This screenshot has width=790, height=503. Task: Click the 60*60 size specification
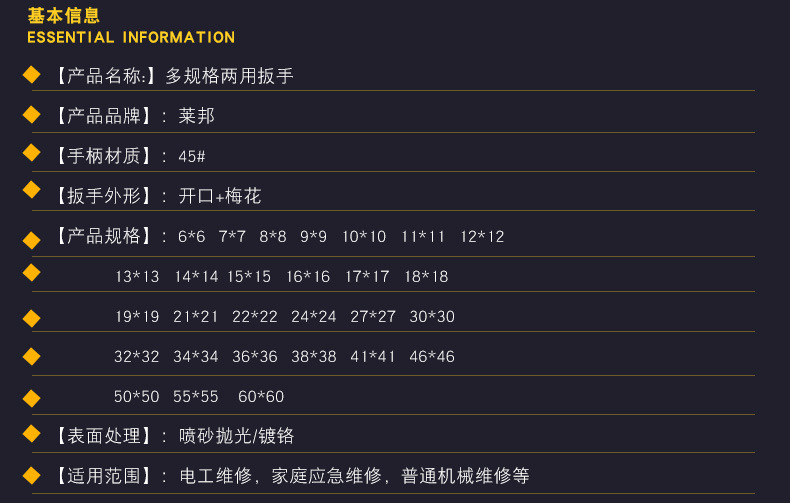pos(261,397)
